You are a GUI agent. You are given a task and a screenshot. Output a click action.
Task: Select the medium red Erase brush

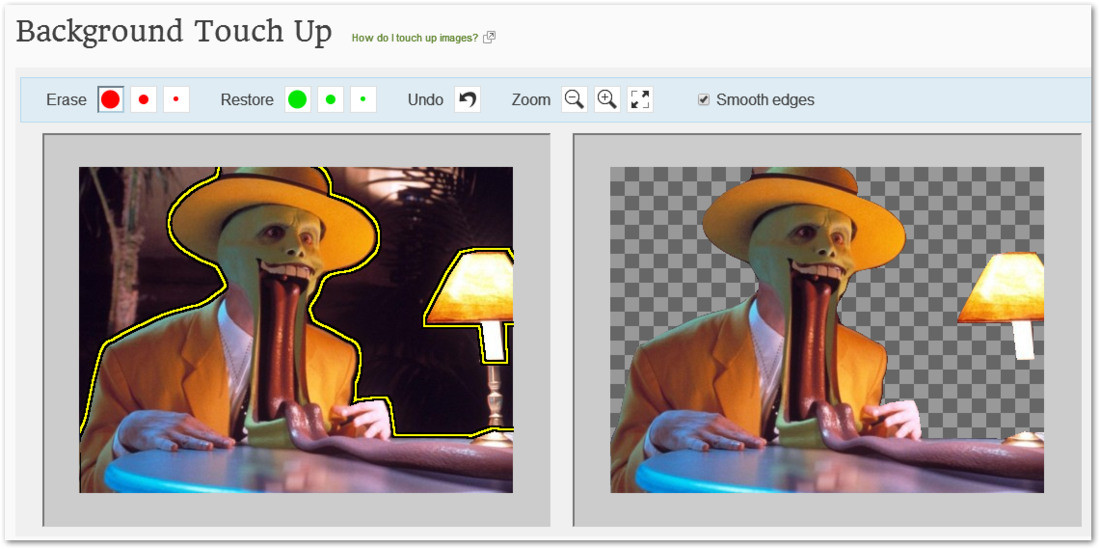143,100
